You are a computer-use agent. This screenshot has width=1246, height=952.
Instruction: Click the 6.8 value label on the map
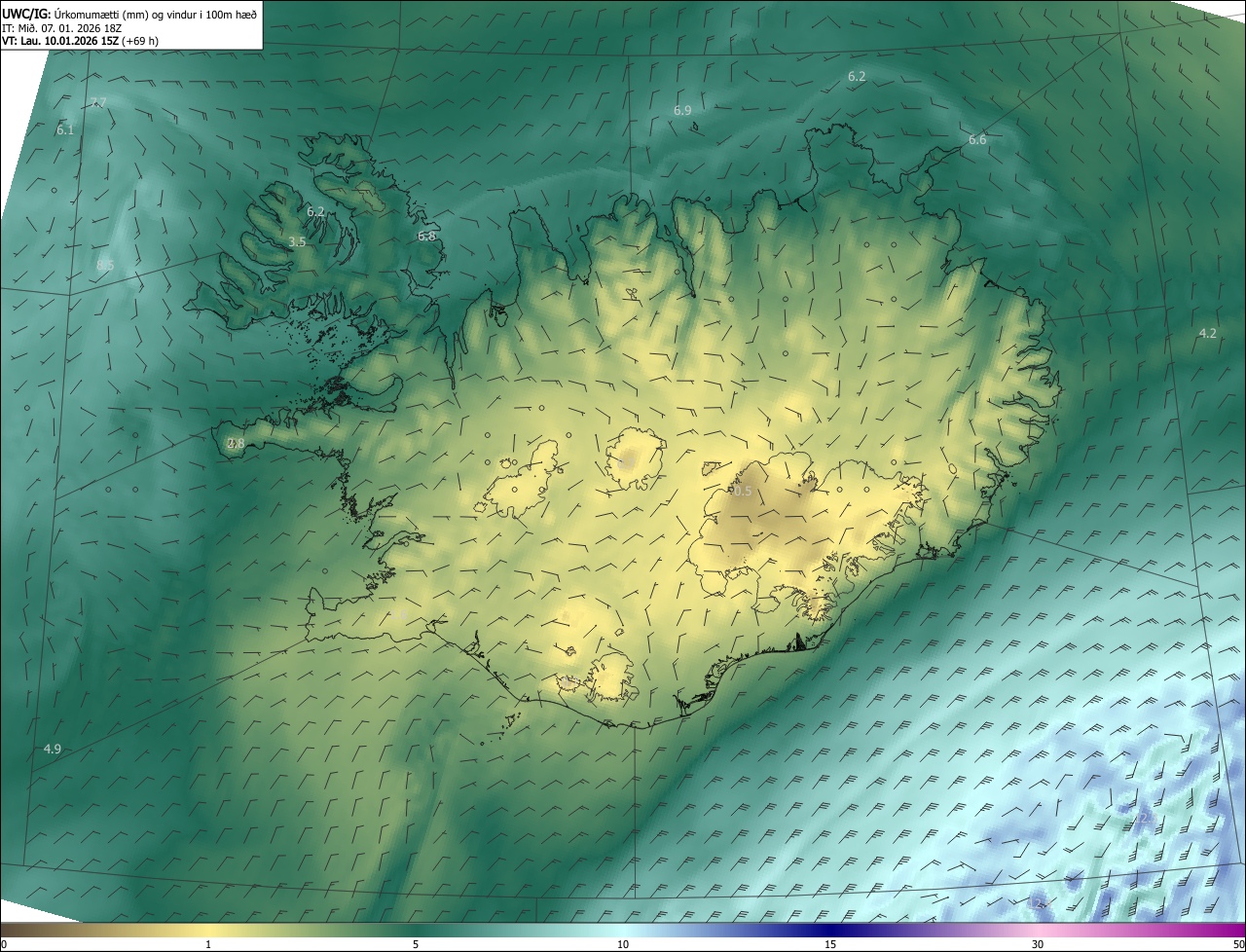coord(426,237)
